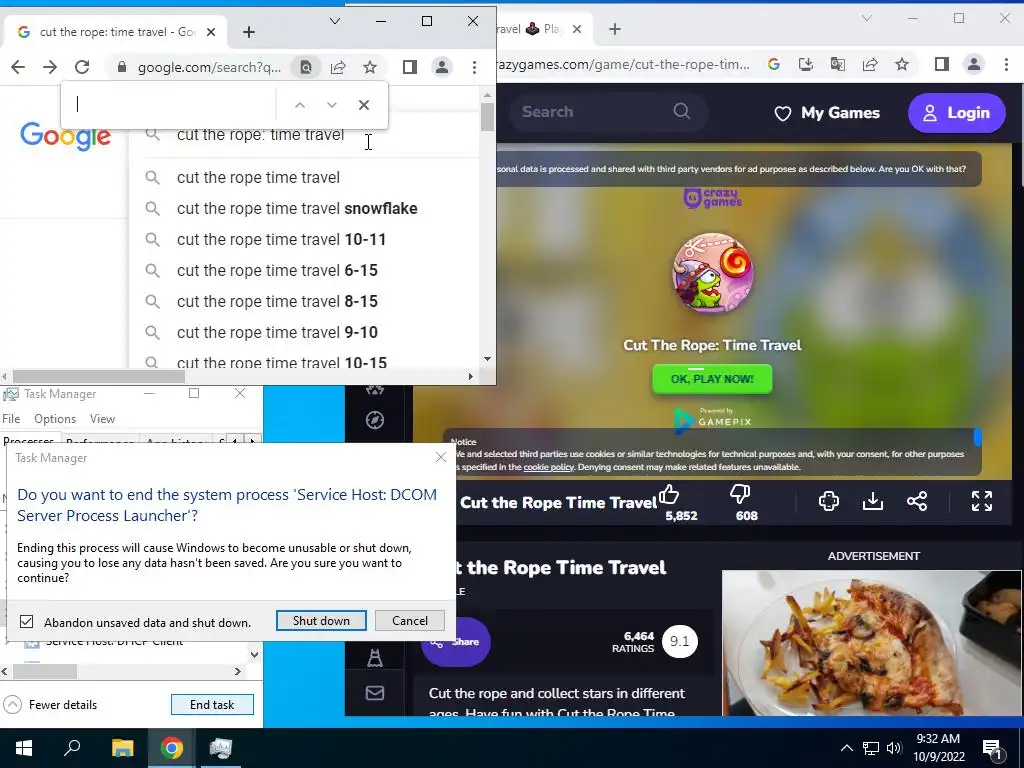Bookmark the Google search page with star

370,67
